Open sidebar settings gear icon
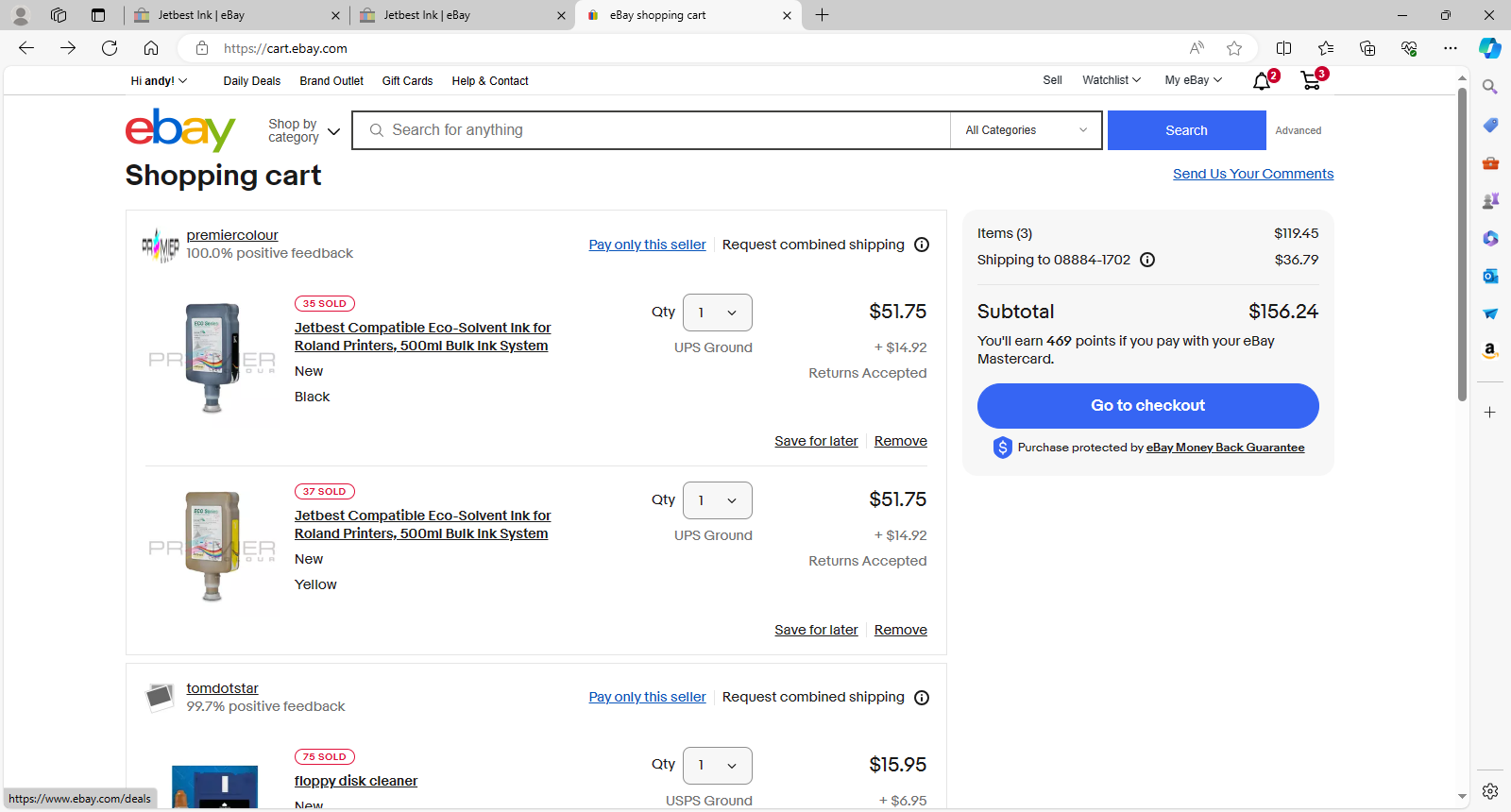The image size is (1511, 812). [1490, 791]
